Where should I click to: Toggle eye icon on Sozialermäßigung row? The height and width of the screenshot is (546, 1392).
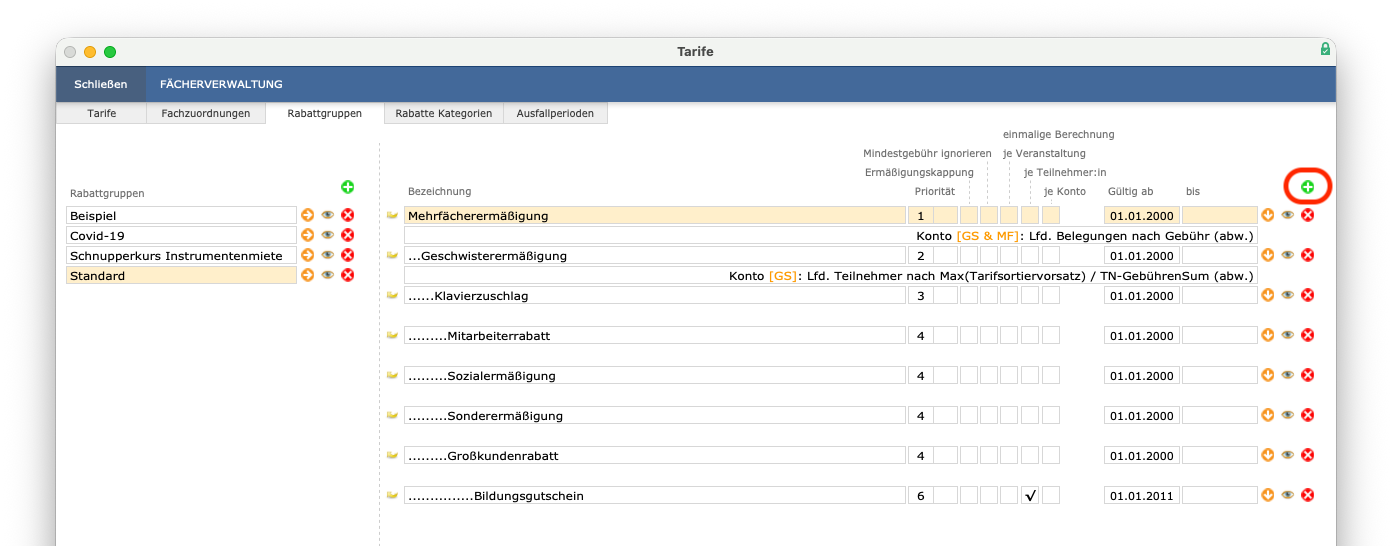point(1288,375)
